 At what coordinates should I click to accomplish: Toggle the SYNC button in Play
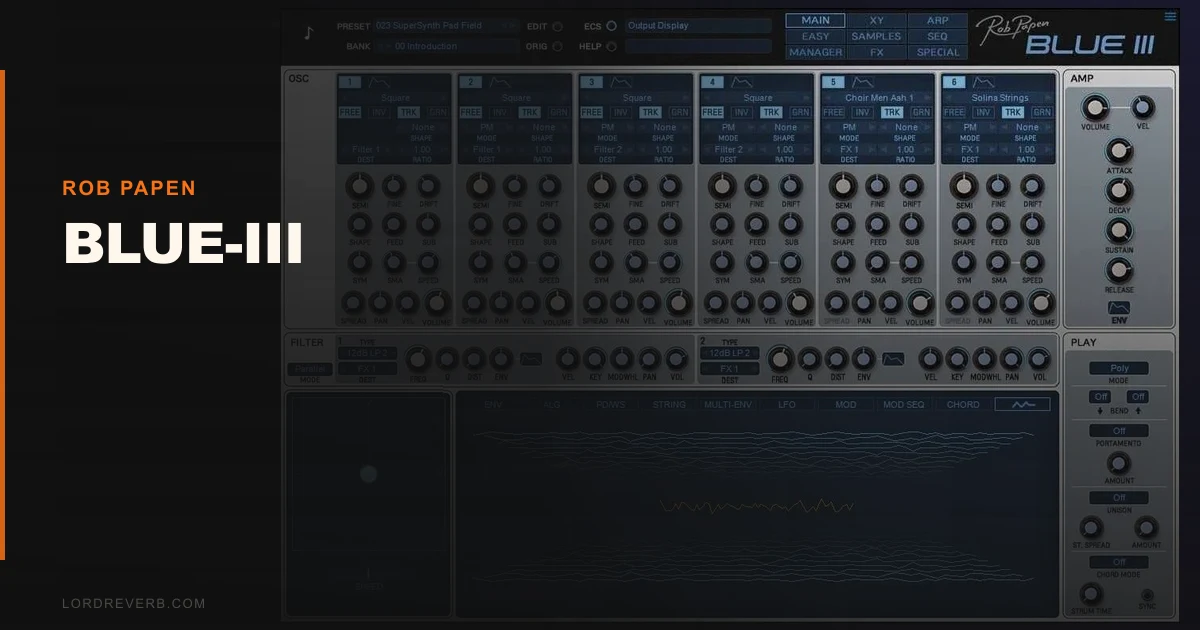click(x=1147, y=595)
